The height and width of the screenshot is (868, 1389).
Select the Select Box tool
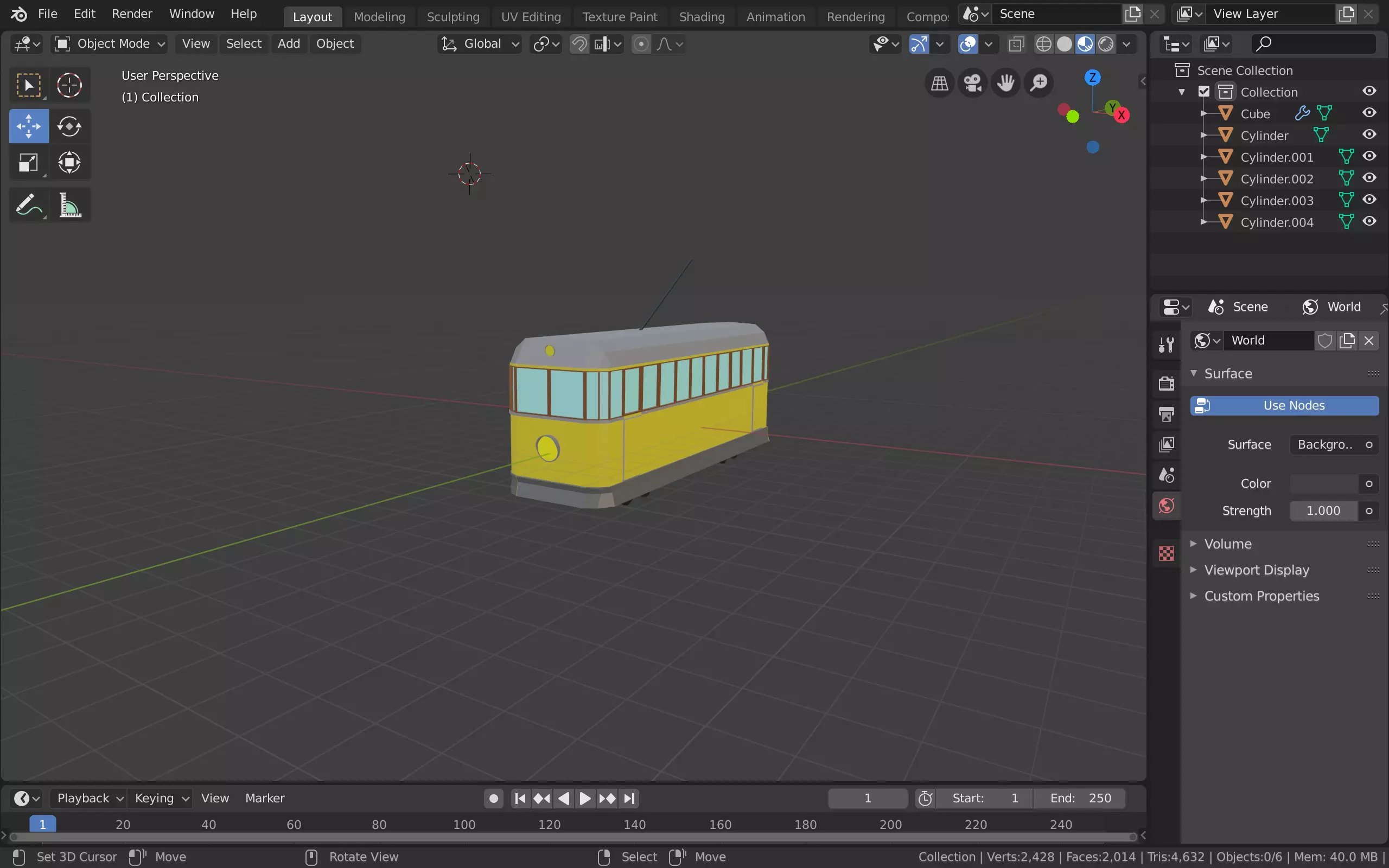point(29,85)
